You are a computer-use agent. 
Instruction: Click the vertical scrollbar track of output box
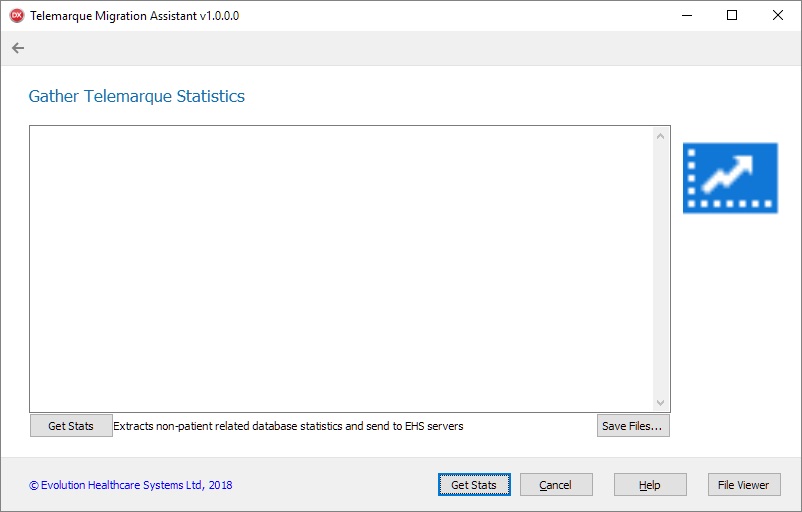[660, 268]
